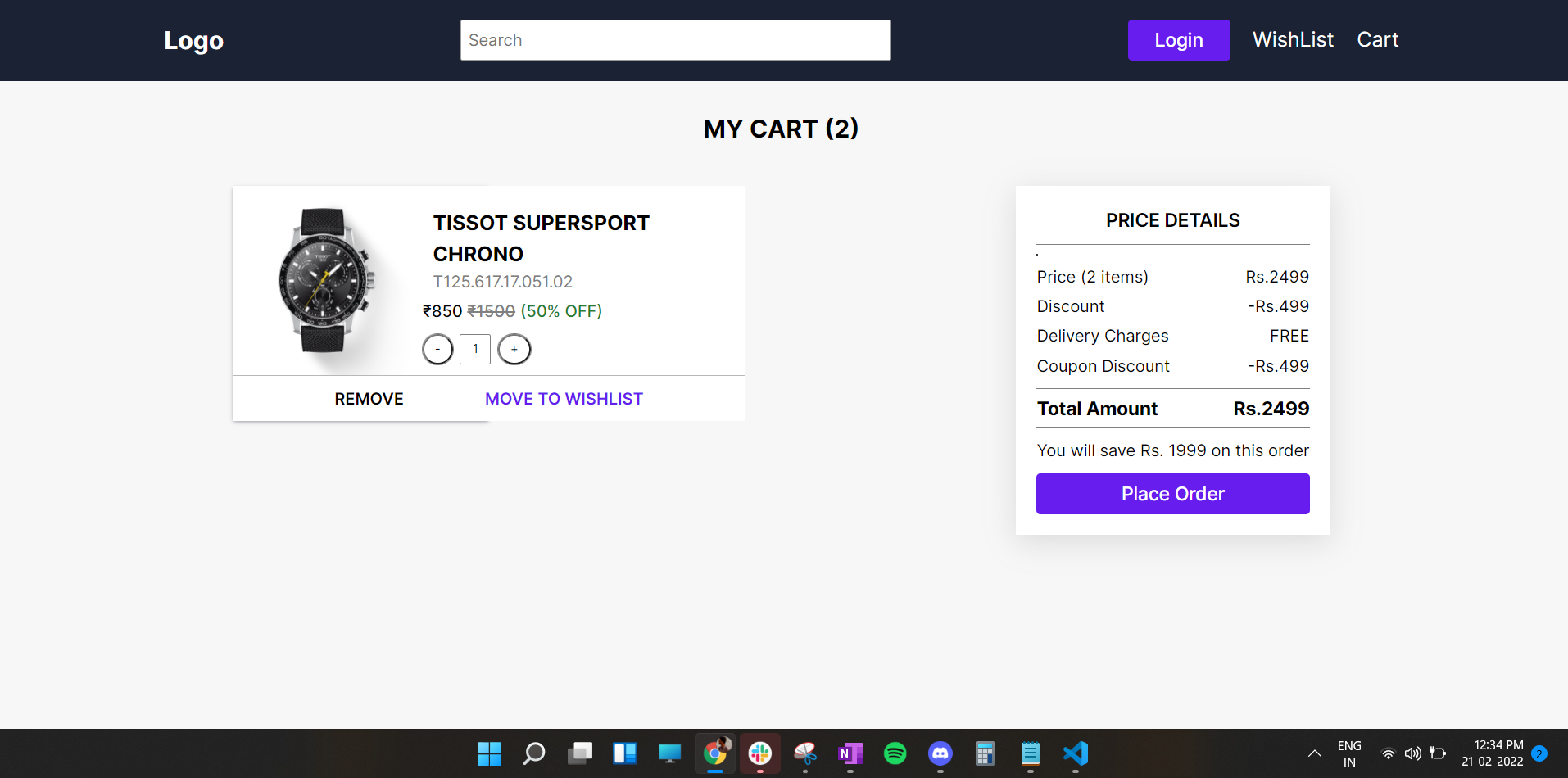Open the Windows Start menu
Screen dimensions: 1568x778
489,753
